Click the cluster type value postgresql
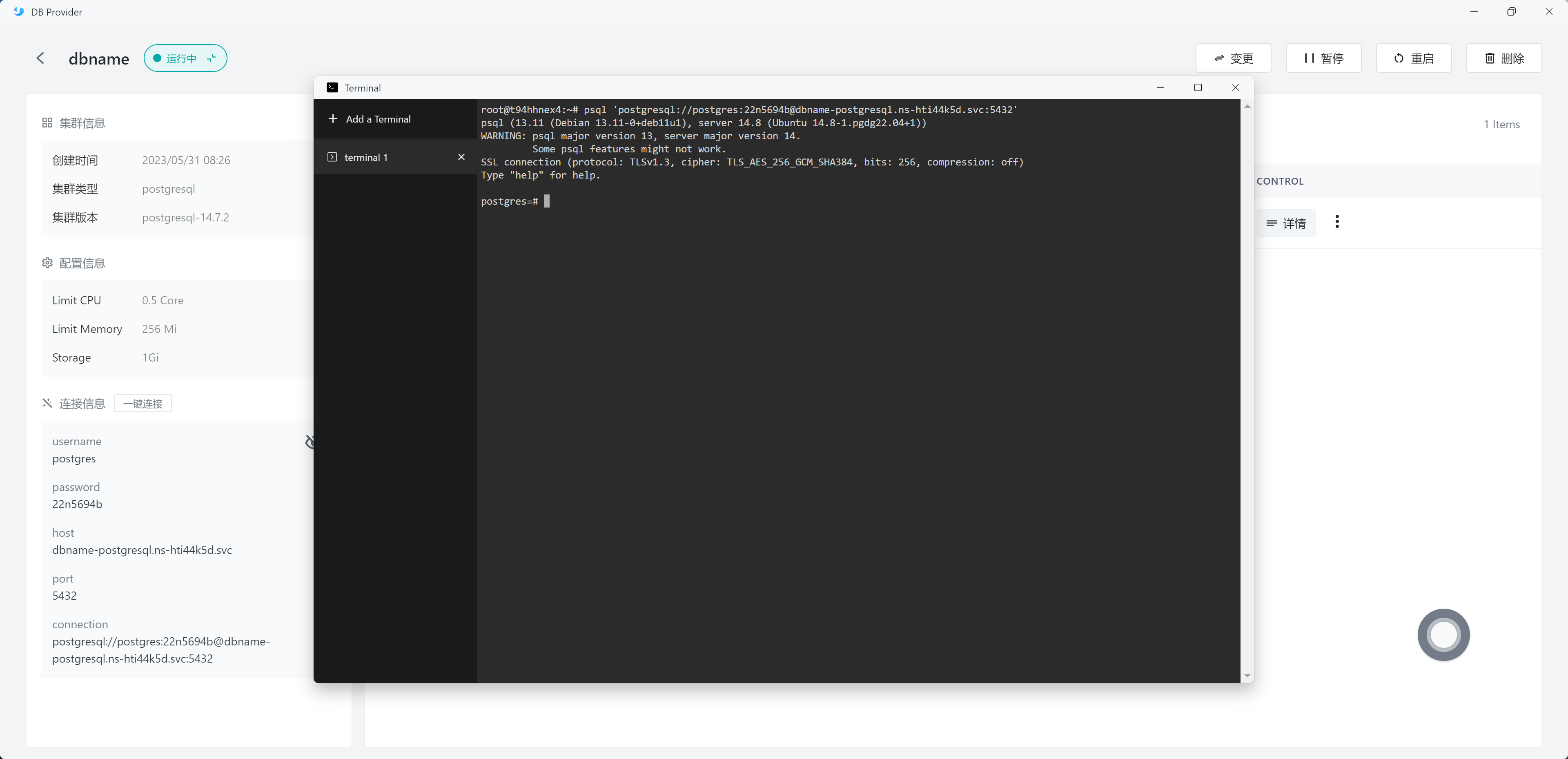Screen dimensions: 1568x759 pyautogui.click(x=169, y=189)
